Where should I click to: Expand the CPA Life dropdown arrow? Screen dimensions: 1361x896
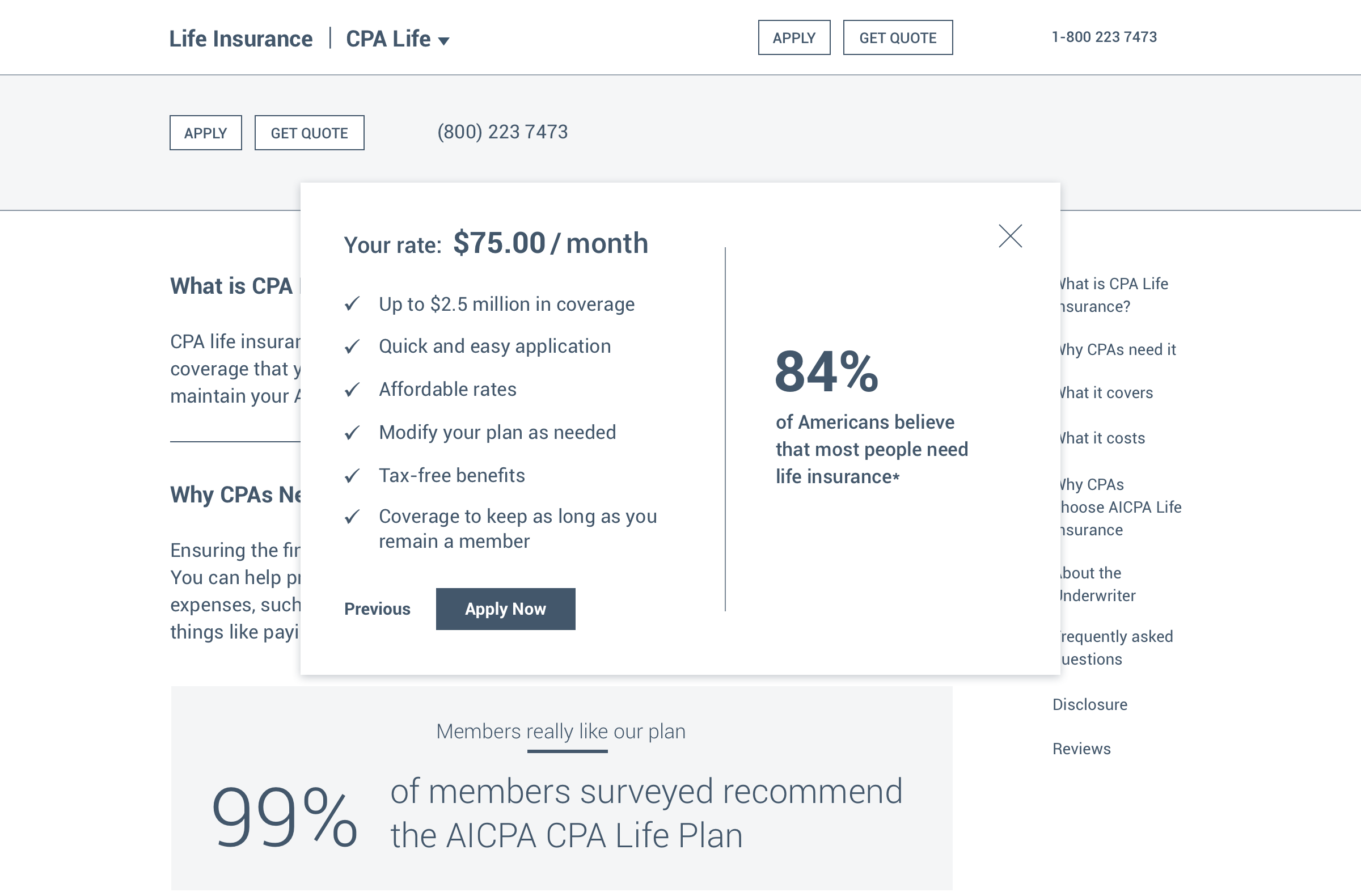(x=443, y=41)
